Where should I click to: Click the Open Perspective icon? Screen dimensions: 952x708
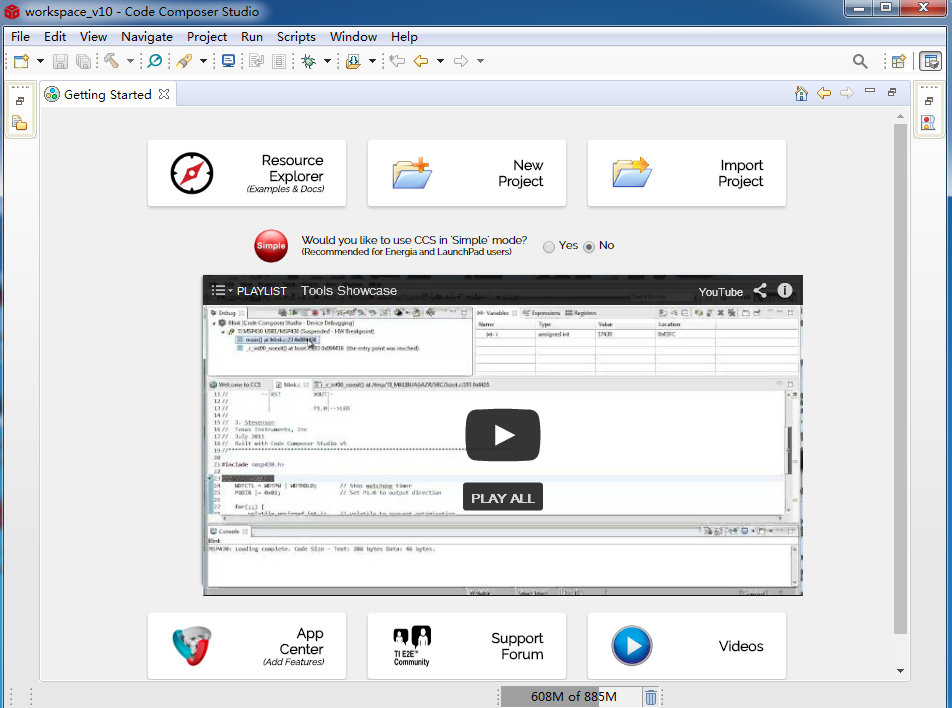899,61
